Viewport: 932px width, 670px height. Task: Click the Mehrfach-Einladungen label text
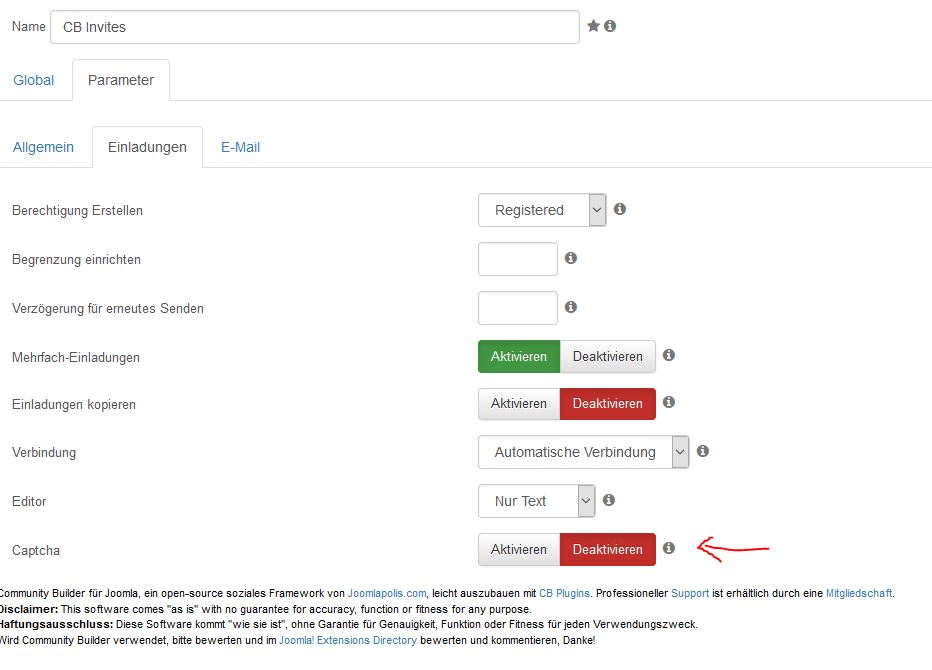pyautogui.click(x=75, y=357)
